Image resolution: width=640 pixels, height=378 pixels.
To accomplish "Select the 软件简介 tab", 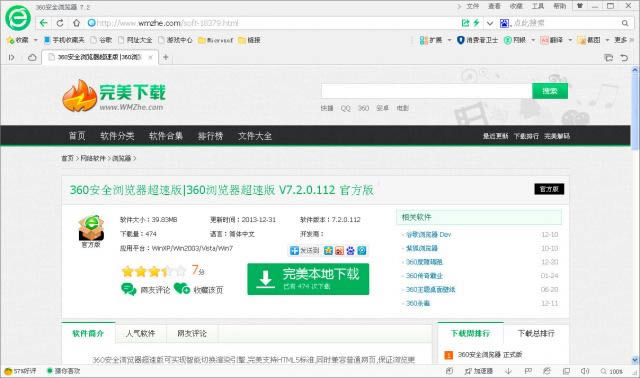I will (x=88, y=334).
